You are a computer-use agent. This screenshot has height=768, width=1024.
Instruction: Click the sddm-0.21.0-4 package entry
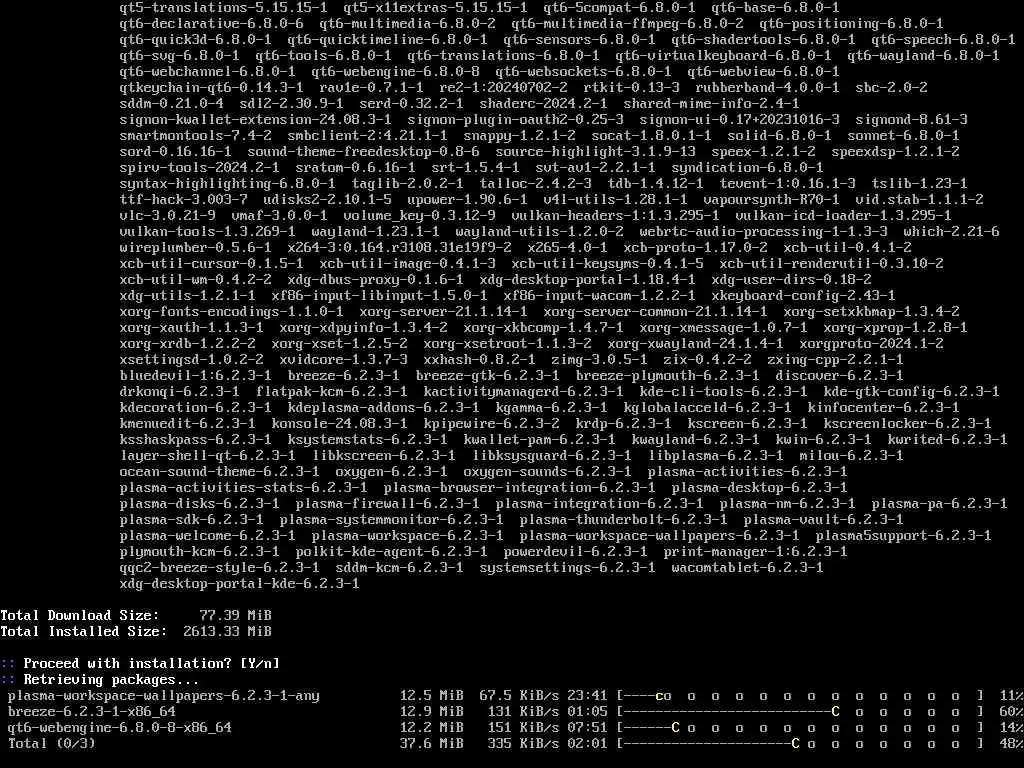click(x=172, y=104)
